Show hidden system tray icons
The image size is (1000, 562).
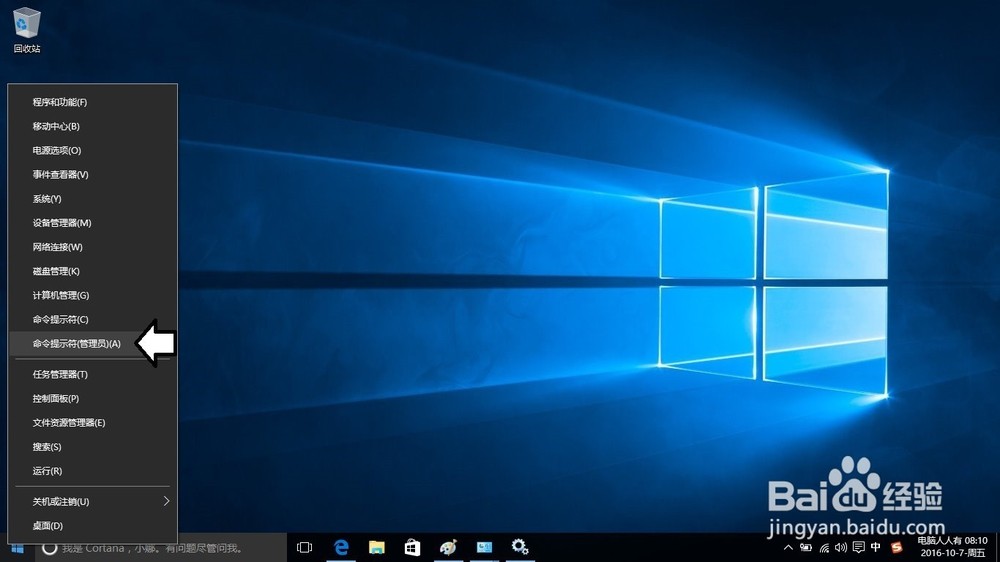click(788, 547)
